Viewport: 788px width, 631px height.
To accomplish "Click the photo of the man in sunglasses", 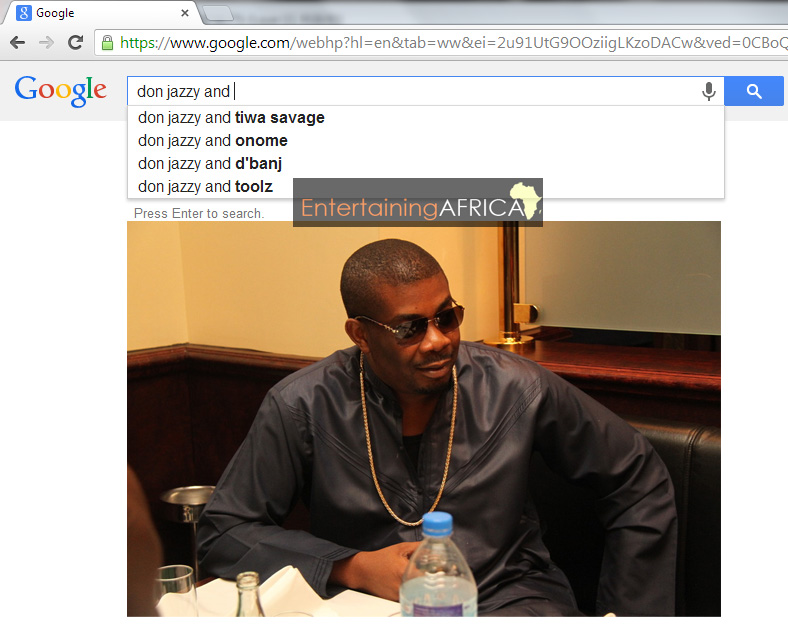I will click(x=423, y=420).
